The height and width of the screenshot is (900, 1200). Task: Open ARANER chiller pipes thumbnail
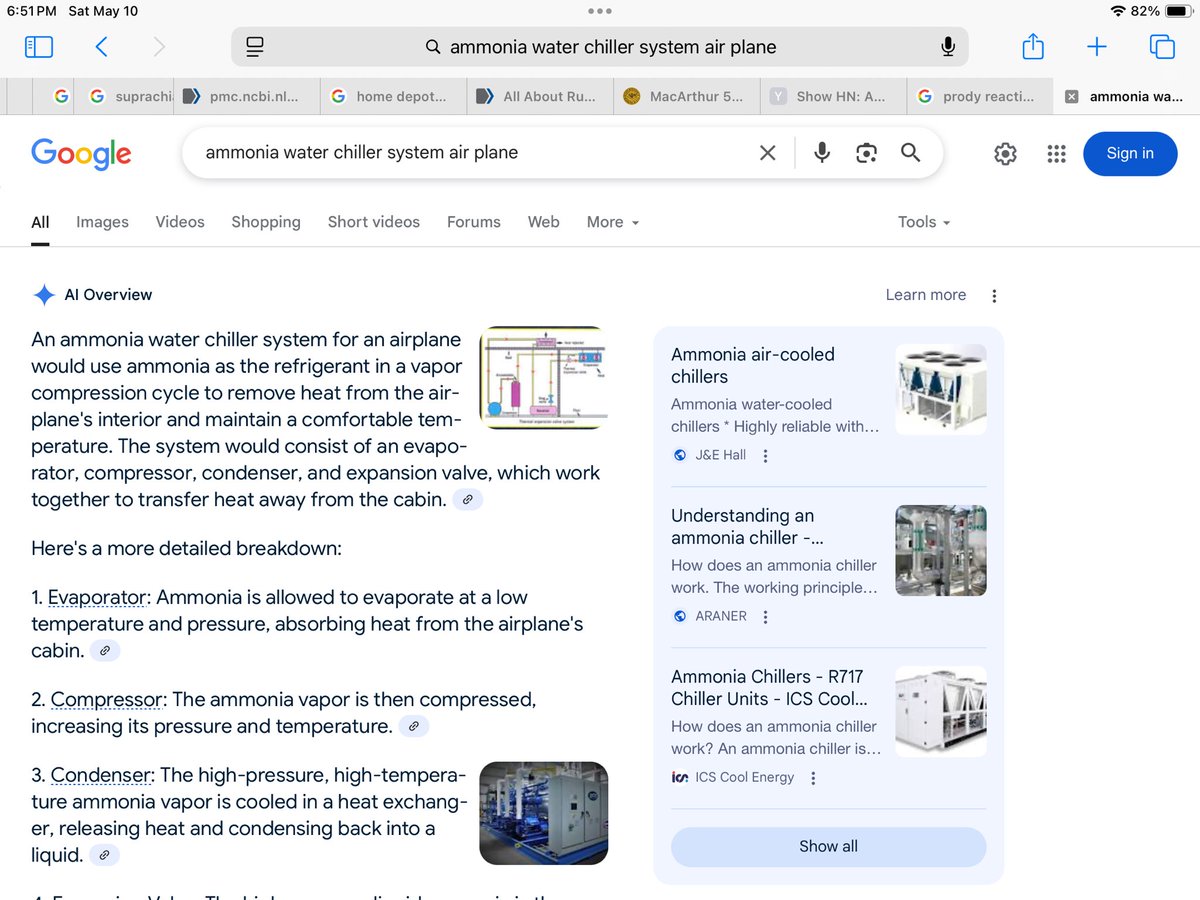(x=940, y=550)
